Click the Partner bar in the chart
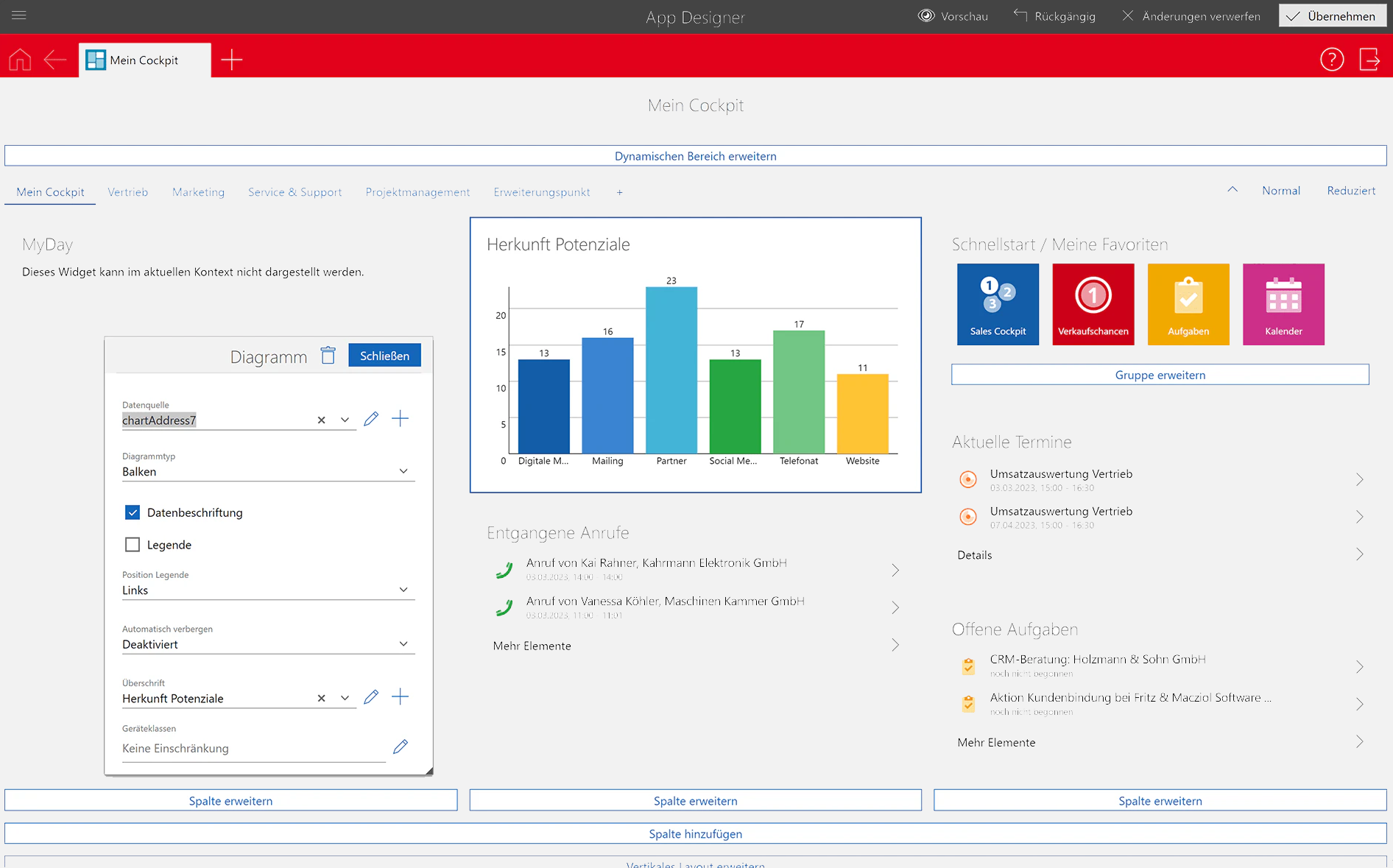The height and width of the screenshot is (868, 1393). (x=671, y=370)
